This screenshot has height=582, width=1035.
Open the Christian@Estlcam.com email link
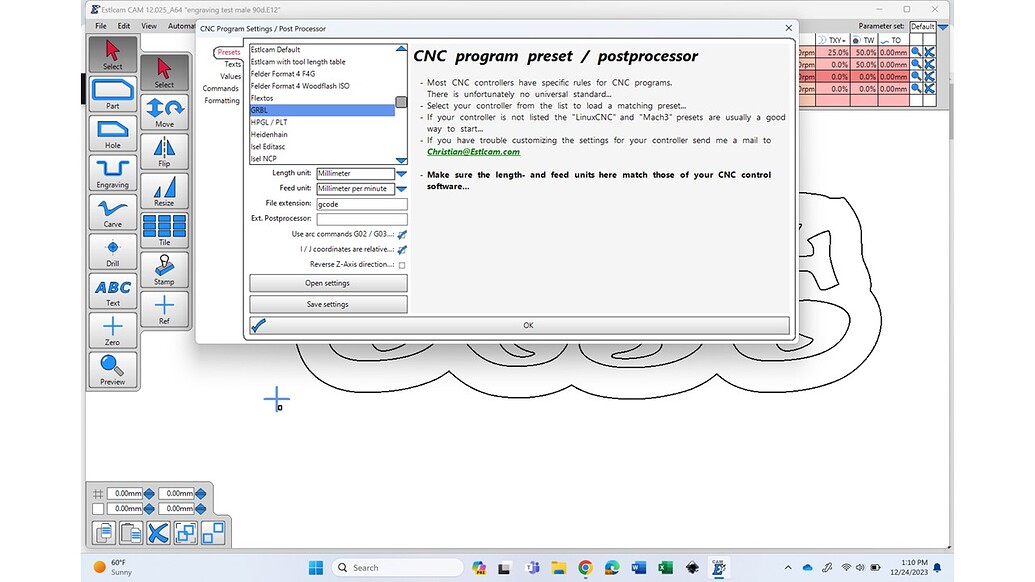(473, 151)
